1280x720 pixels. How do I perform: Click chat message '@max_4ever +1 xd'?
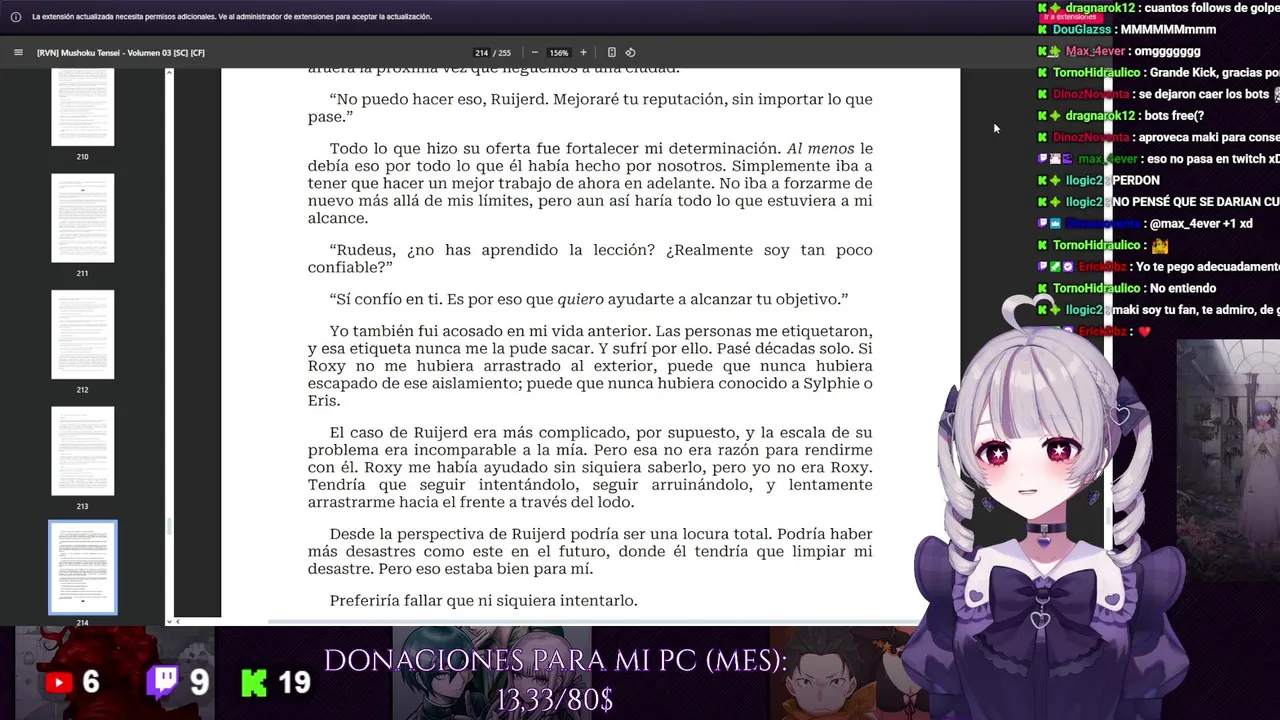click(x=1200, y=224)
